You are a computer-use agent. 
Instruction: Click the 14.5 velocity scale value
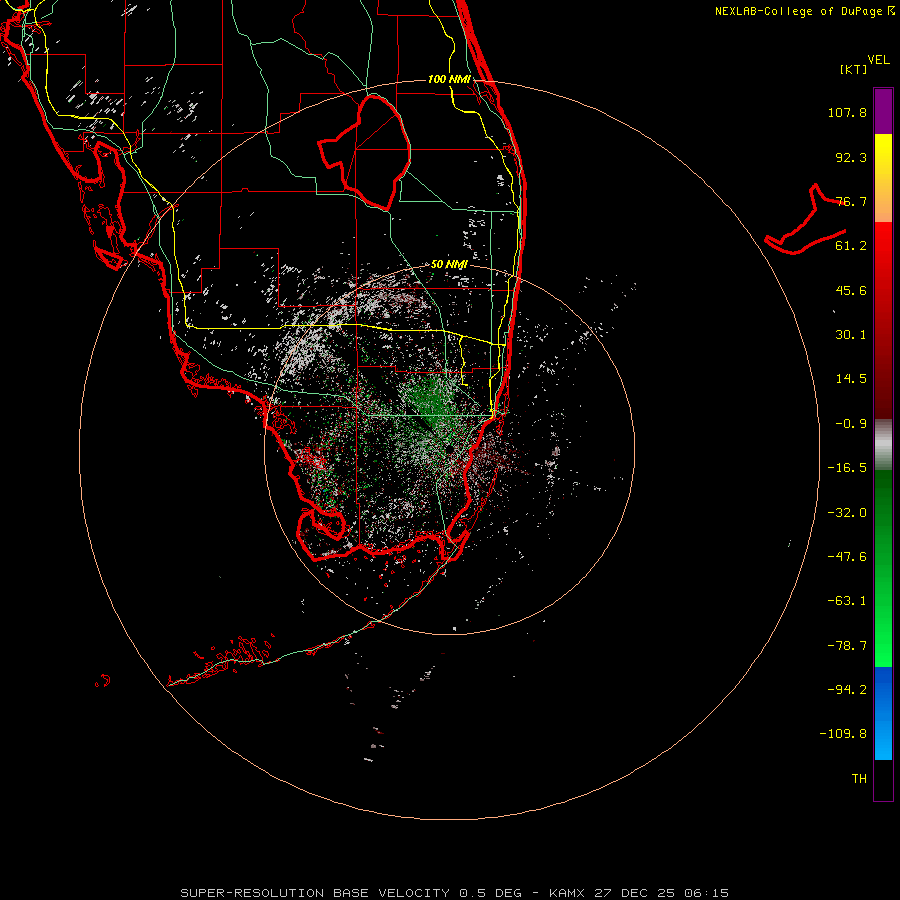pos(851,379)
